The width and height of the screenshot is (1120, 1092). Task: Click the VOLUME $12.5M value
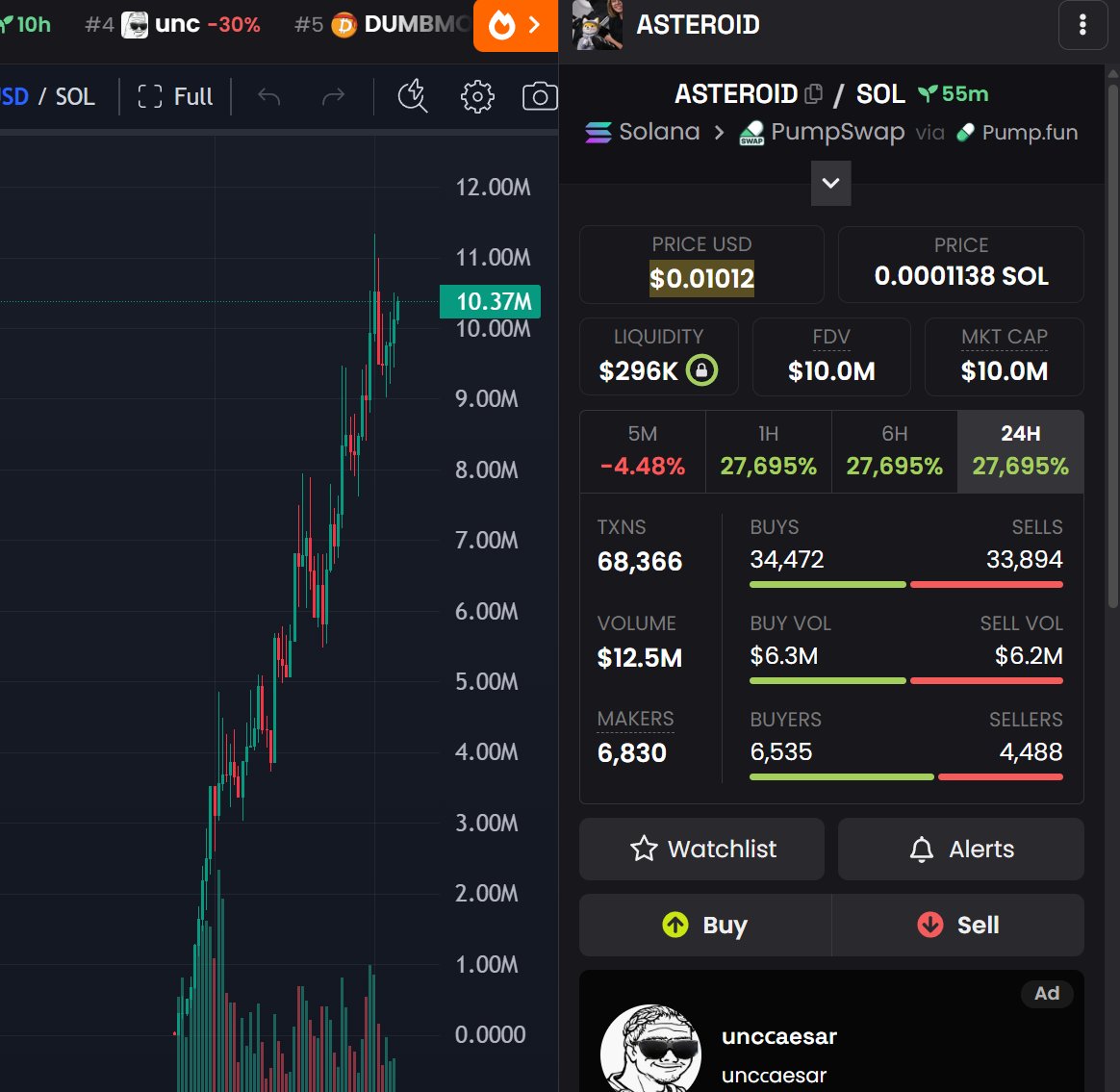pyautogui.click(x=639, y=658)
